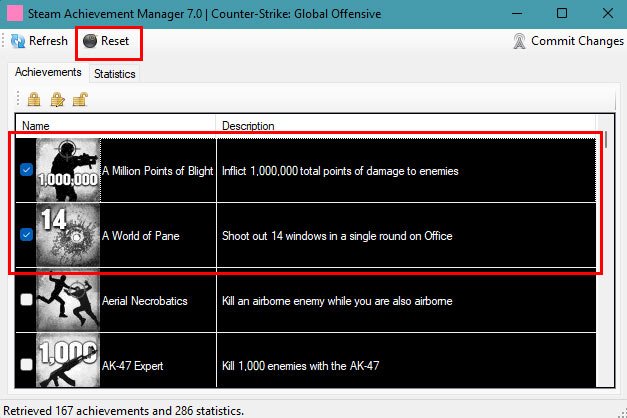This screenshot has width=627, height=418.
Task: Click the pink application icon in title bar
Action: 15,14
